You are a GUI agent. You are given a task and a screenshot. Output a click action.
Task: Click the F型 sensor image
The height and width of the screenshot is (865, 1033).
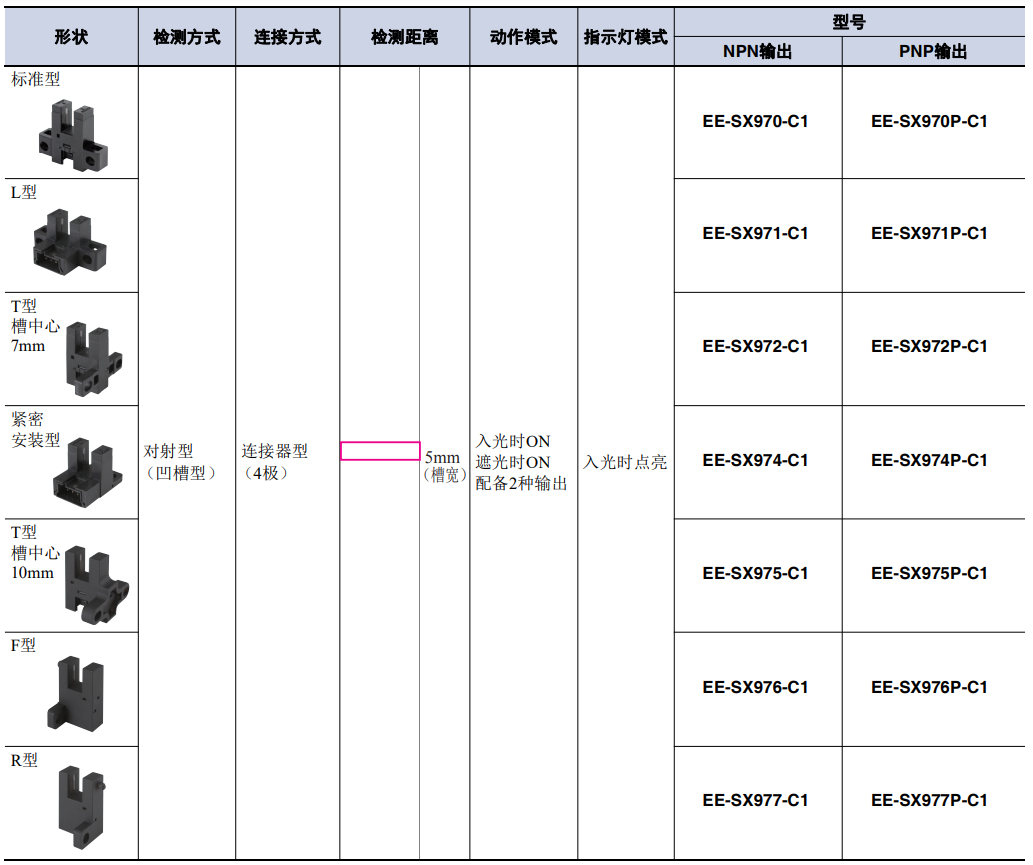click(x=76, y=693)
